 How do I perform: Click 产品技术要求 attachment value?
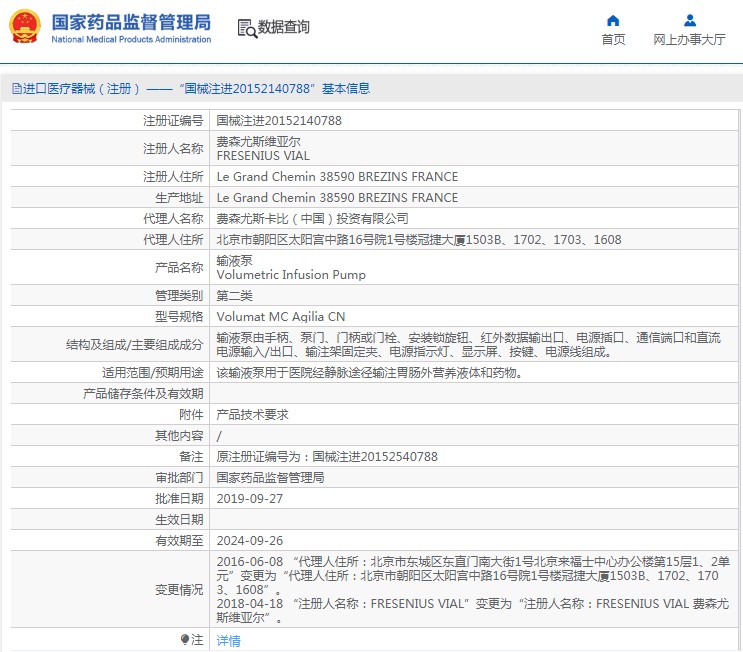point(252,415)
